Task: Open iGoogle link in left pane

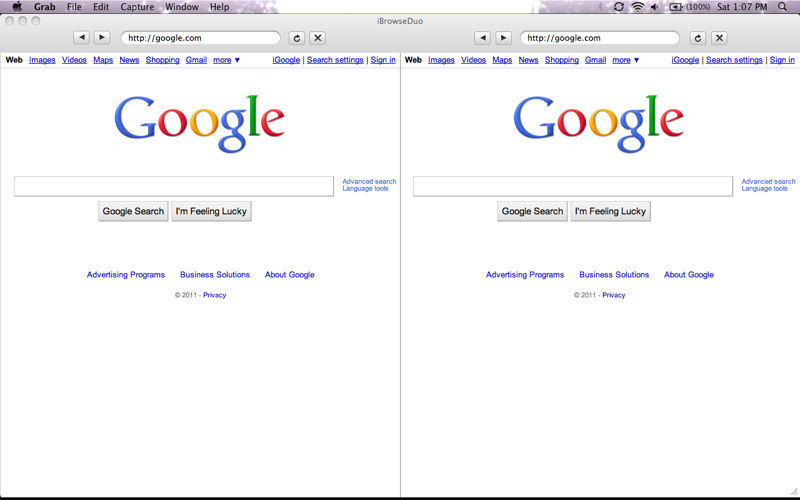Action: coord(286,60)
